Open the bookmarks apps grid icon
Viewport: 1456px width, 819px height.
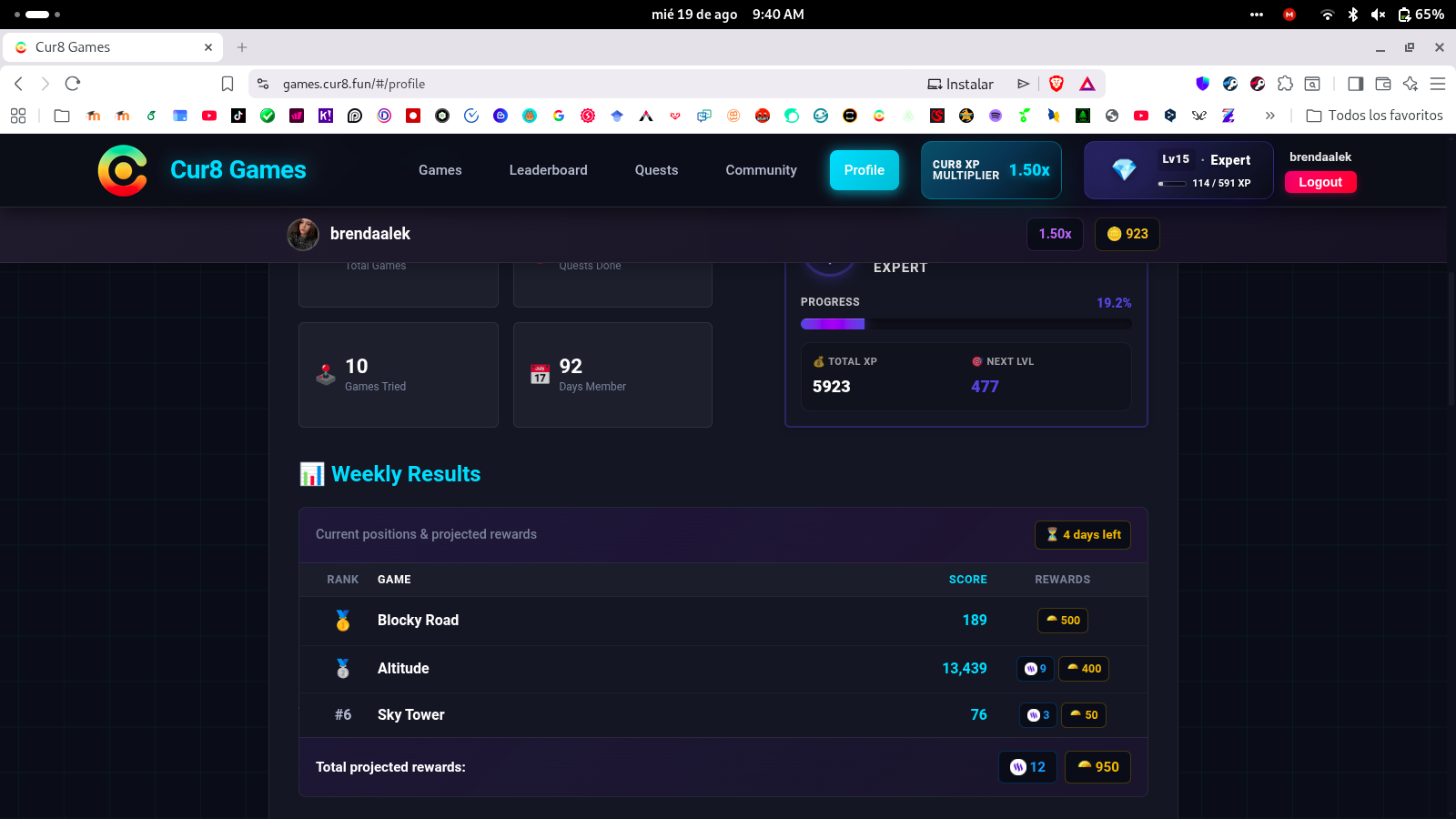click(18, 116)
